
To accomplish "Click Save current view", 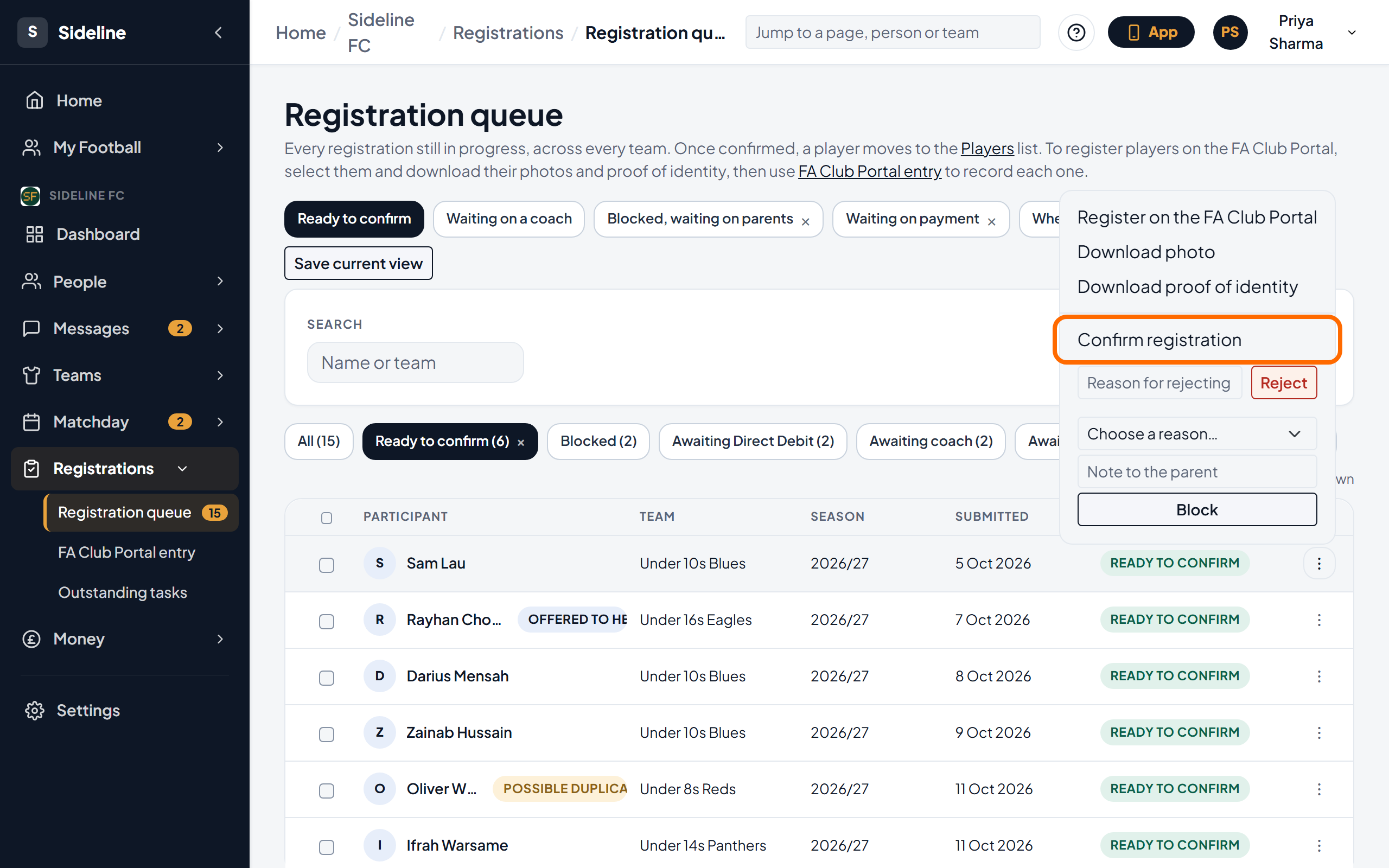I will [x=358, y=264].
